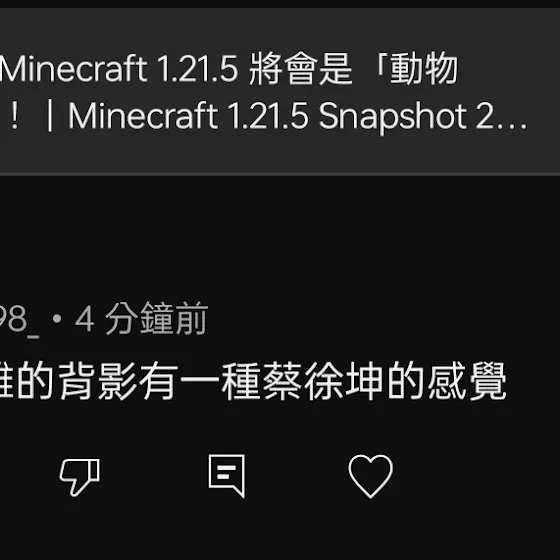Click the thumbs-down outline under the comment

80,477
